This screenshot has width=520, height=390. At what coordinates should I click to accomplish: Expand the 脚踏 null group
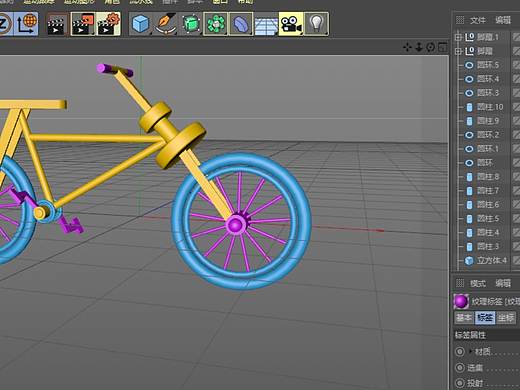[458, 51]
